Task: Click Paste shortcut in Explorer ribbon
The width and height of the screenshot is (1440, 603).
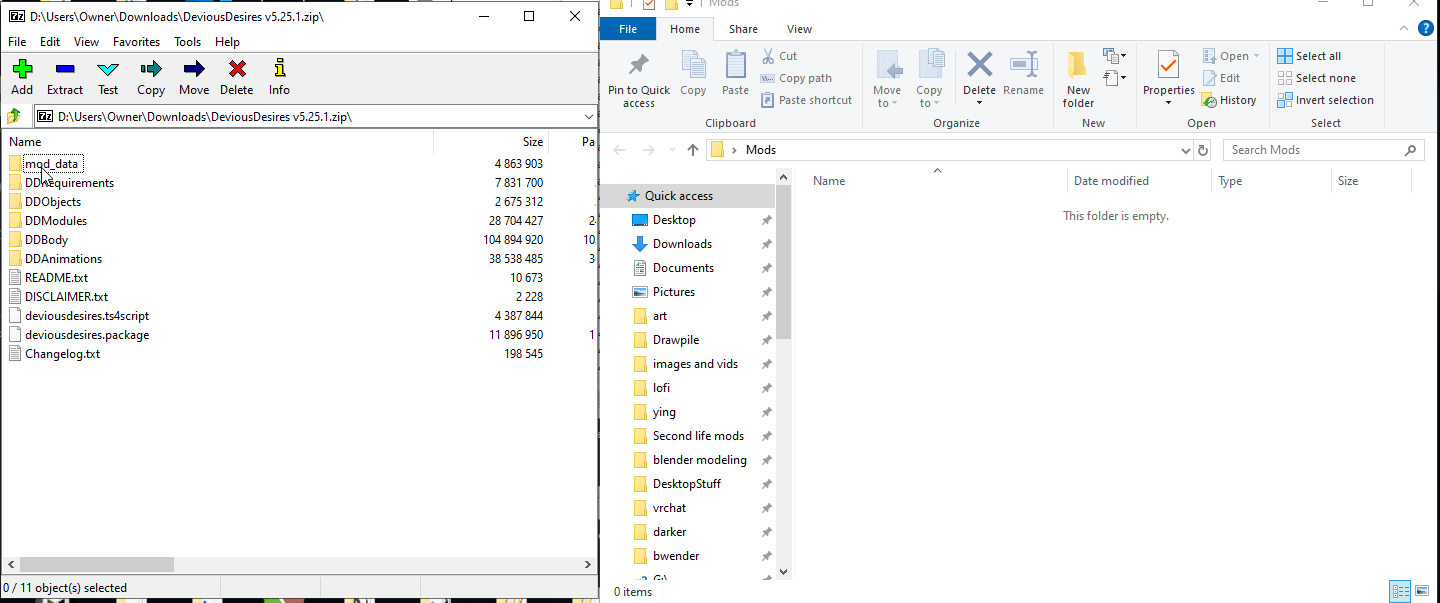Action: pos(806,100)
